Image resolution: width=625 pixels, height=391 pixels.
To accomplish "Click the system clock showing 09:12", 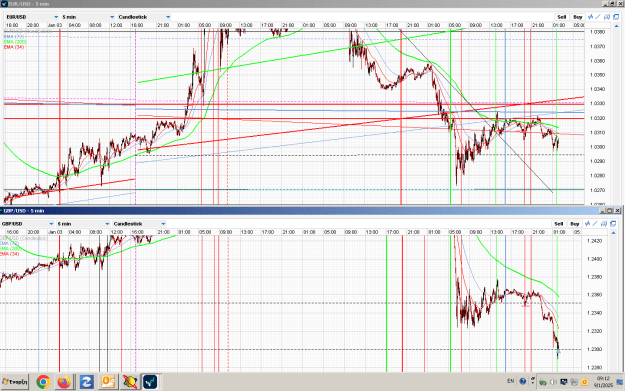I will (x=603, y=382).
